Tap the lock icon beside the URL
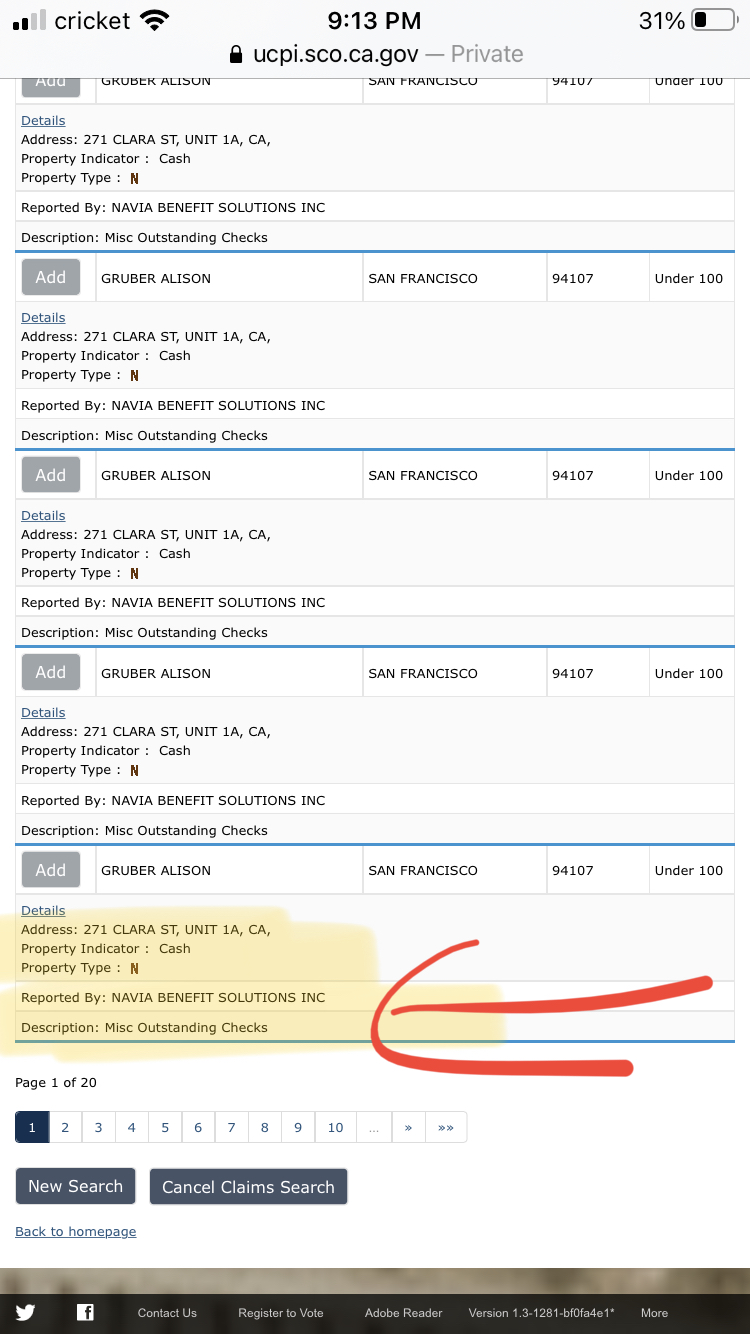This screenshot has height=1334, width=750. 236,54
